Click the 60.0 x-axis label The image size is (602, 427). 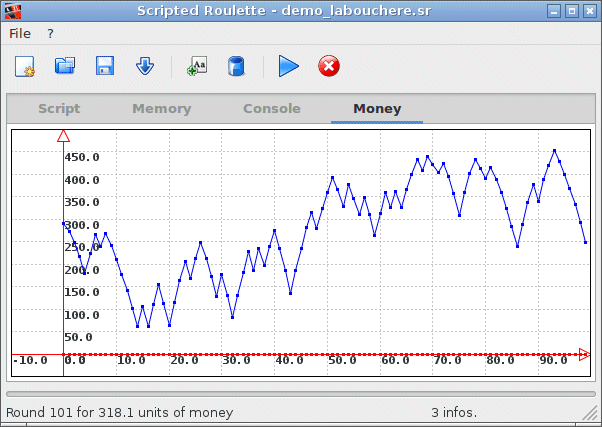pos(395,361)
